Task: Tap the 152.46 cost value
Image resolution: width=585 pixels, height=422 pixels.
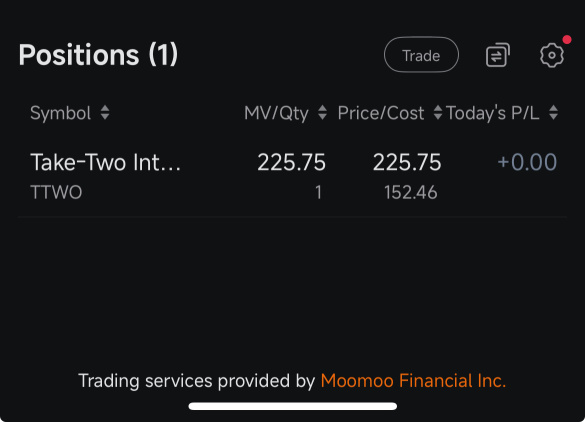Action: point(410,193)
